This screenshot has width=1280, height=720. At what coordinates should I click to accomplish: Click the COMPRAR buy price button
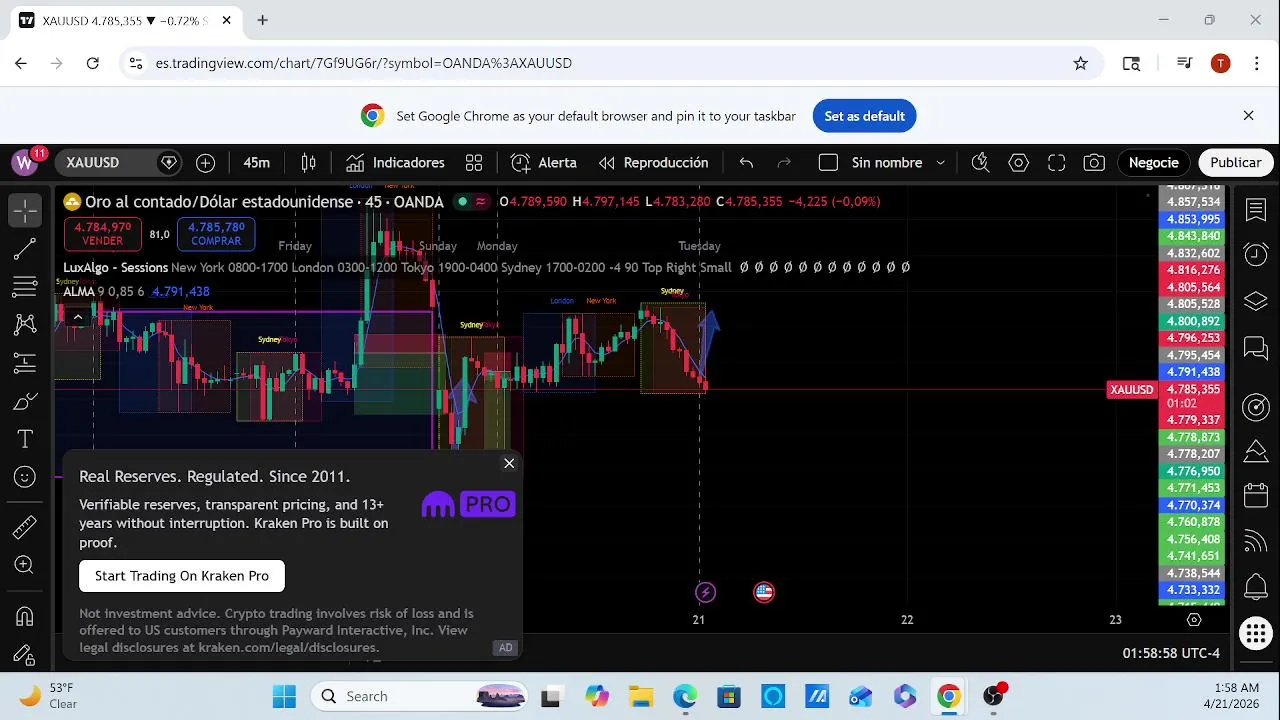coord(216,234)
